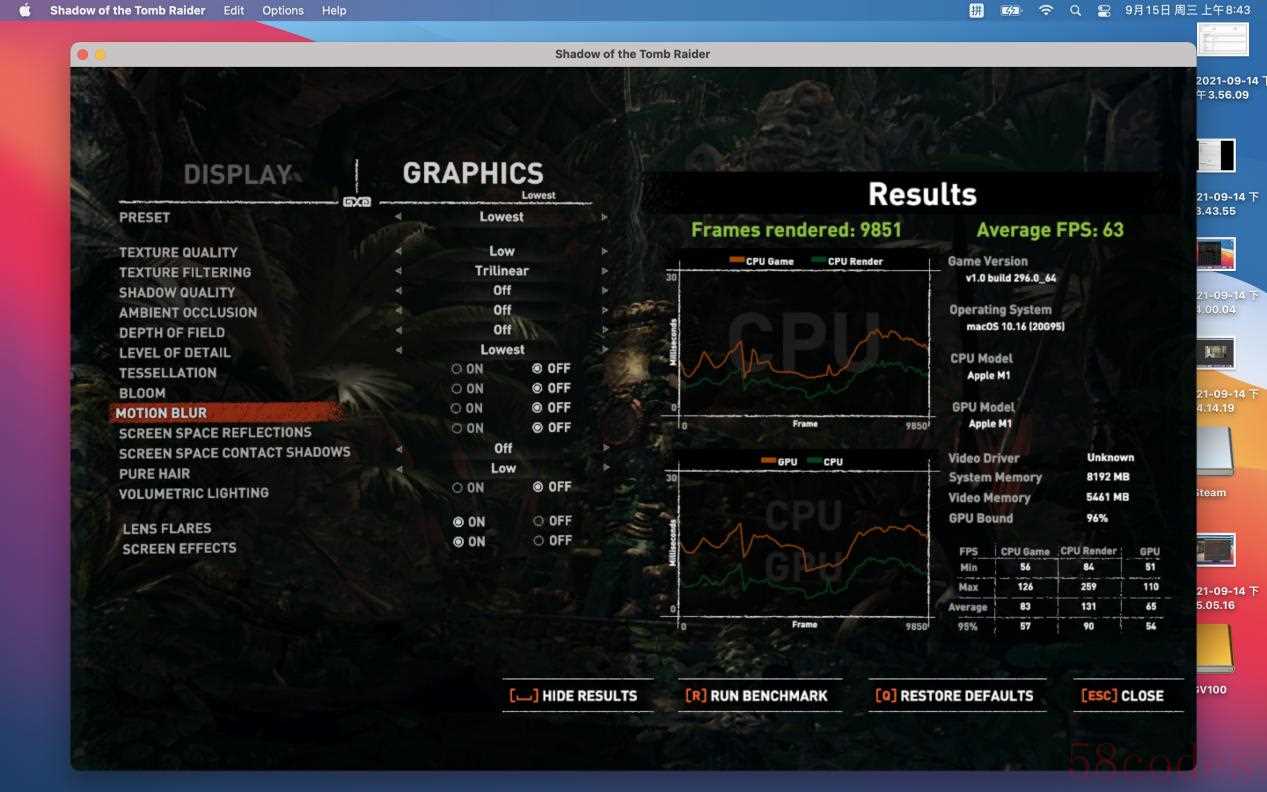Open Spotlight search magnifier icon

coord(1075,10)
